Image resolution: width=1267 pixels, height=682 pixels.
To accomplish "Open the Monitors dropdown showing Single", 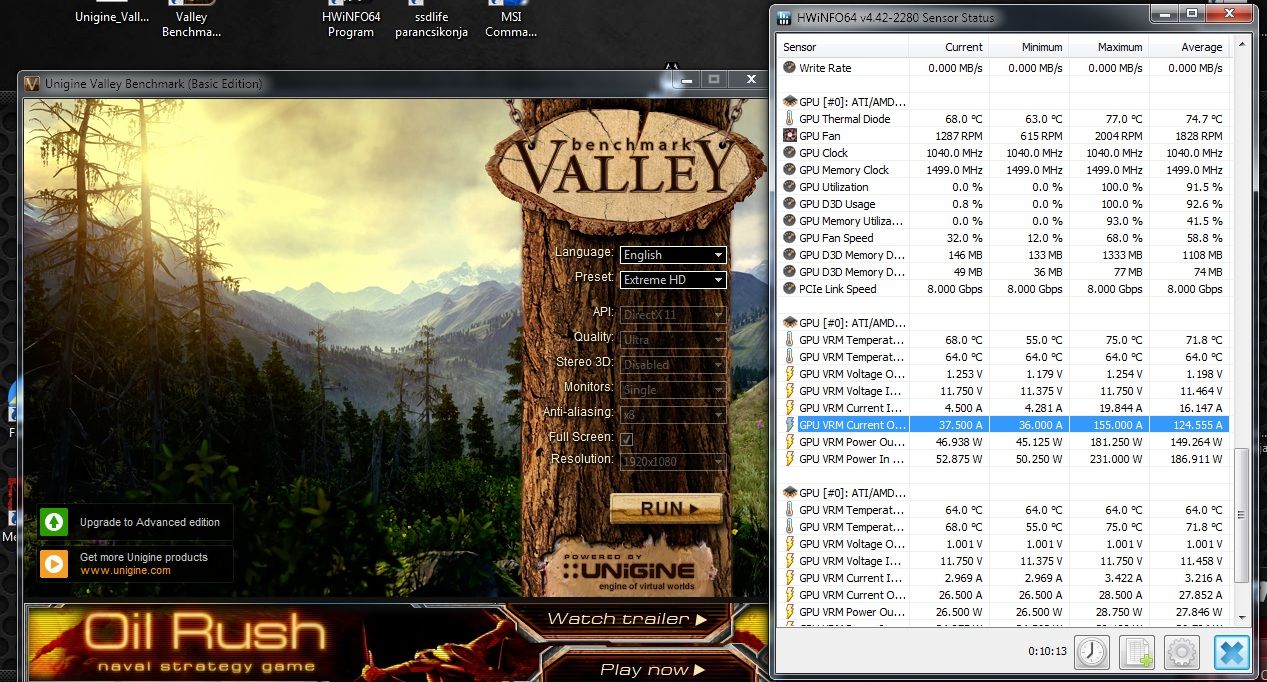I will 673,390.
